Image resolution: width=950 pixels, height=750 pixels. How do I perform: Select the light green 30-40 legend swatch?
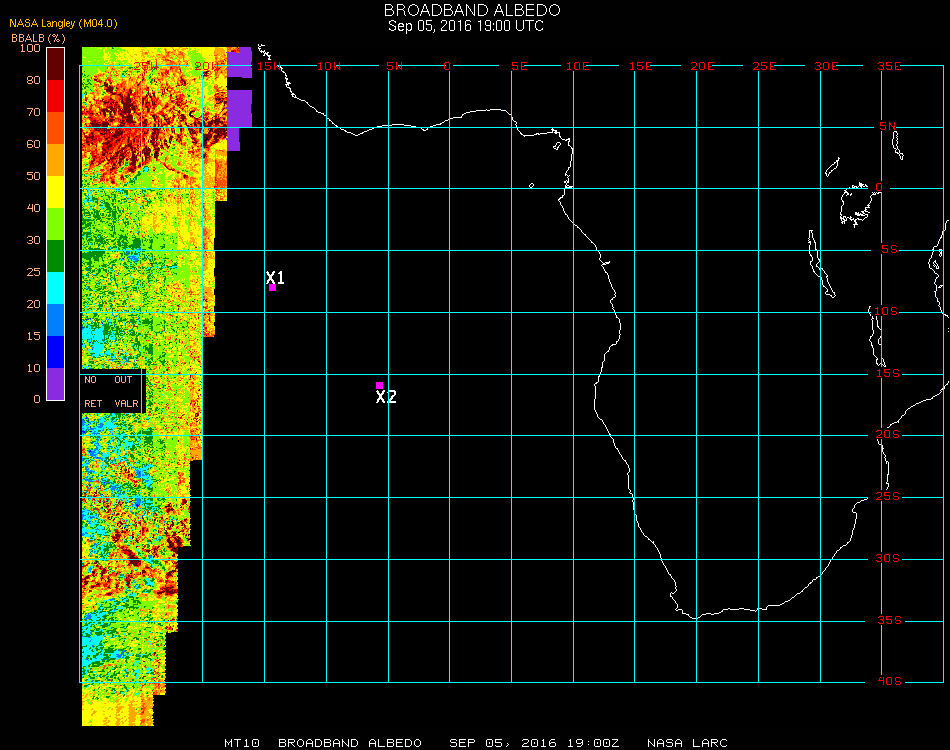click(x=56, y=224)
